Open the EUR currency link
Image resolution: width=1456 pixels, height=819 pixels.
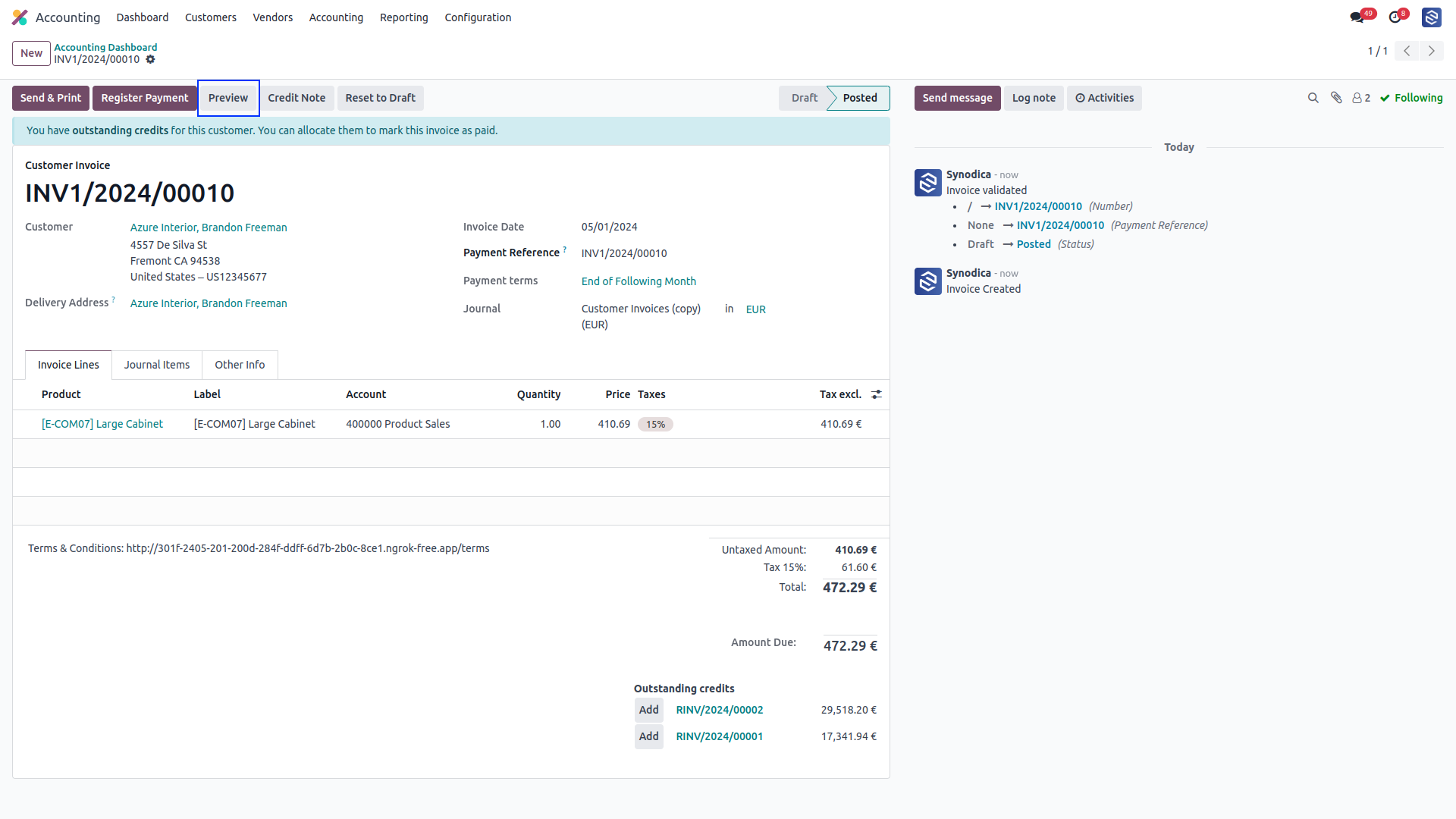point(756,309)
